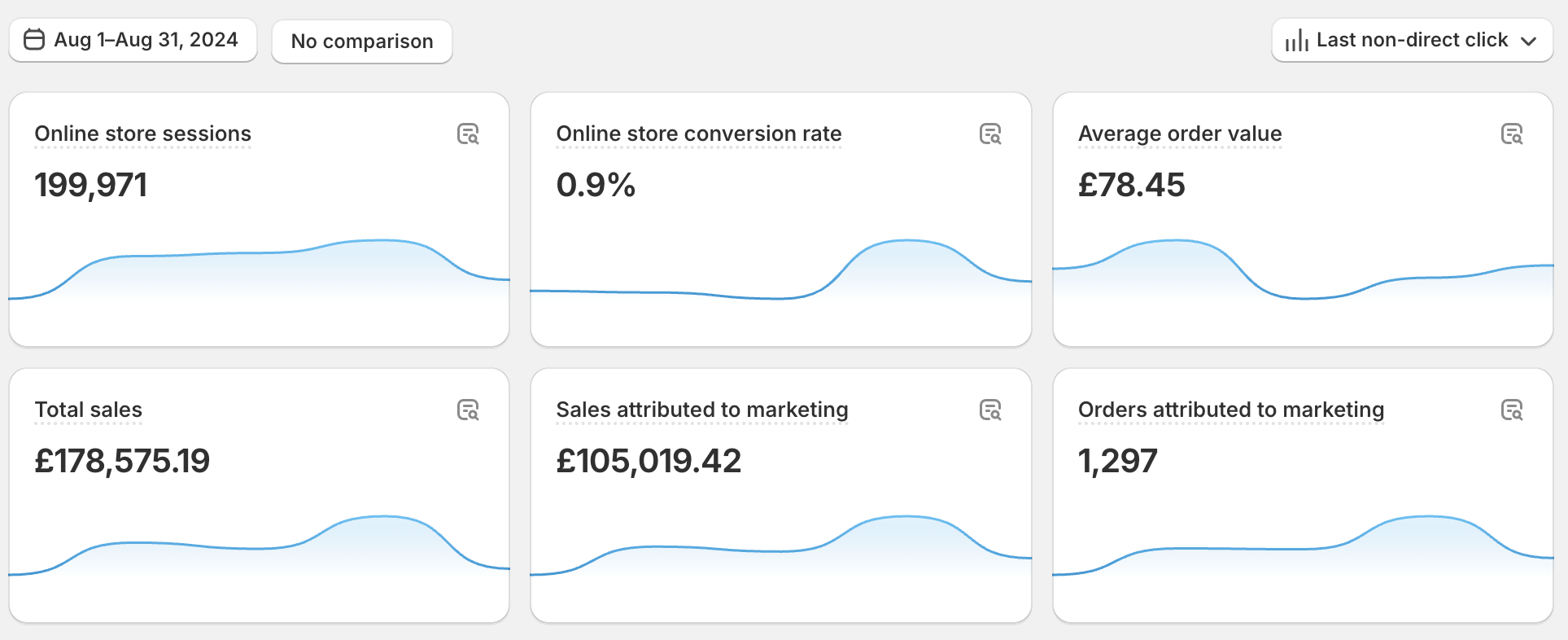
Task: Click the bar chart icon beside attribution model
Action: tap(1296, 41)
